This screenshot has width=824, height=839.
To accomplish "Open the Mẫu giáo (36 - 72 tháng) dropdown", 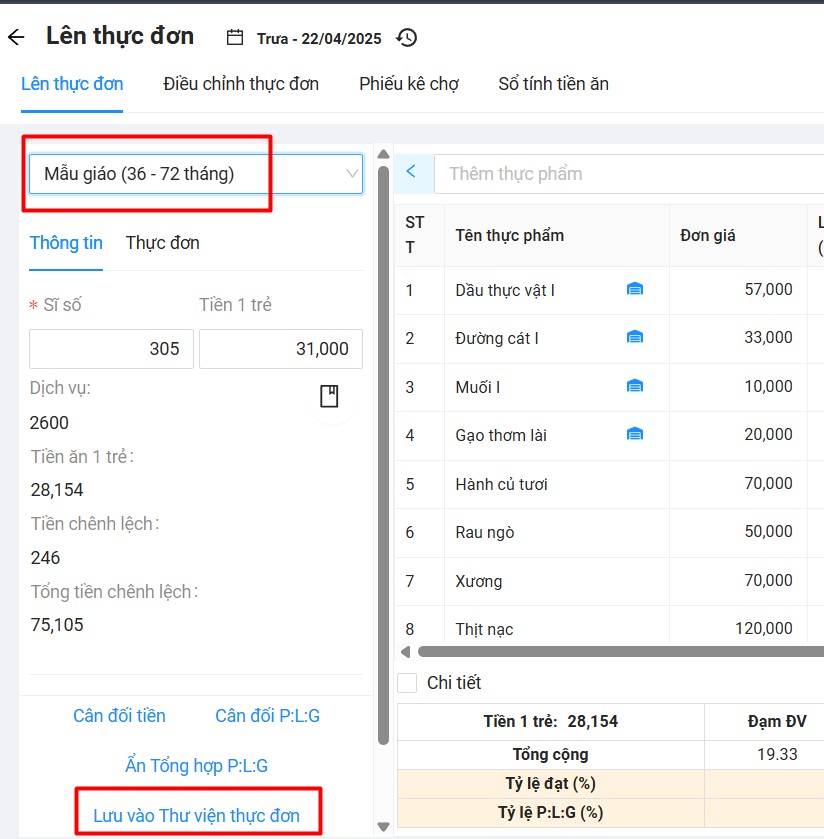I will [195, 174].
